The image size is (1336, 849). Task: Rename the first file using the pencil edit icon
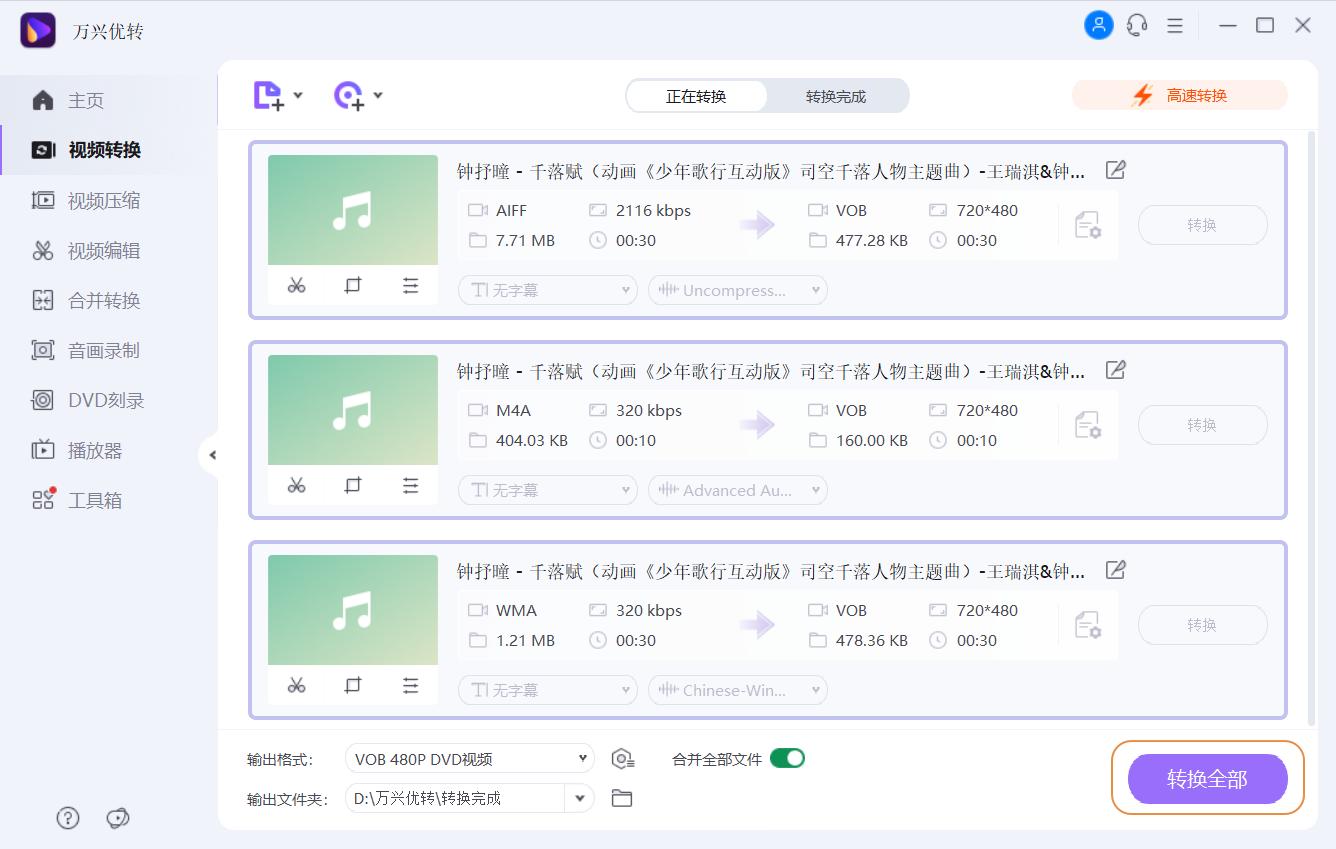1115,170
